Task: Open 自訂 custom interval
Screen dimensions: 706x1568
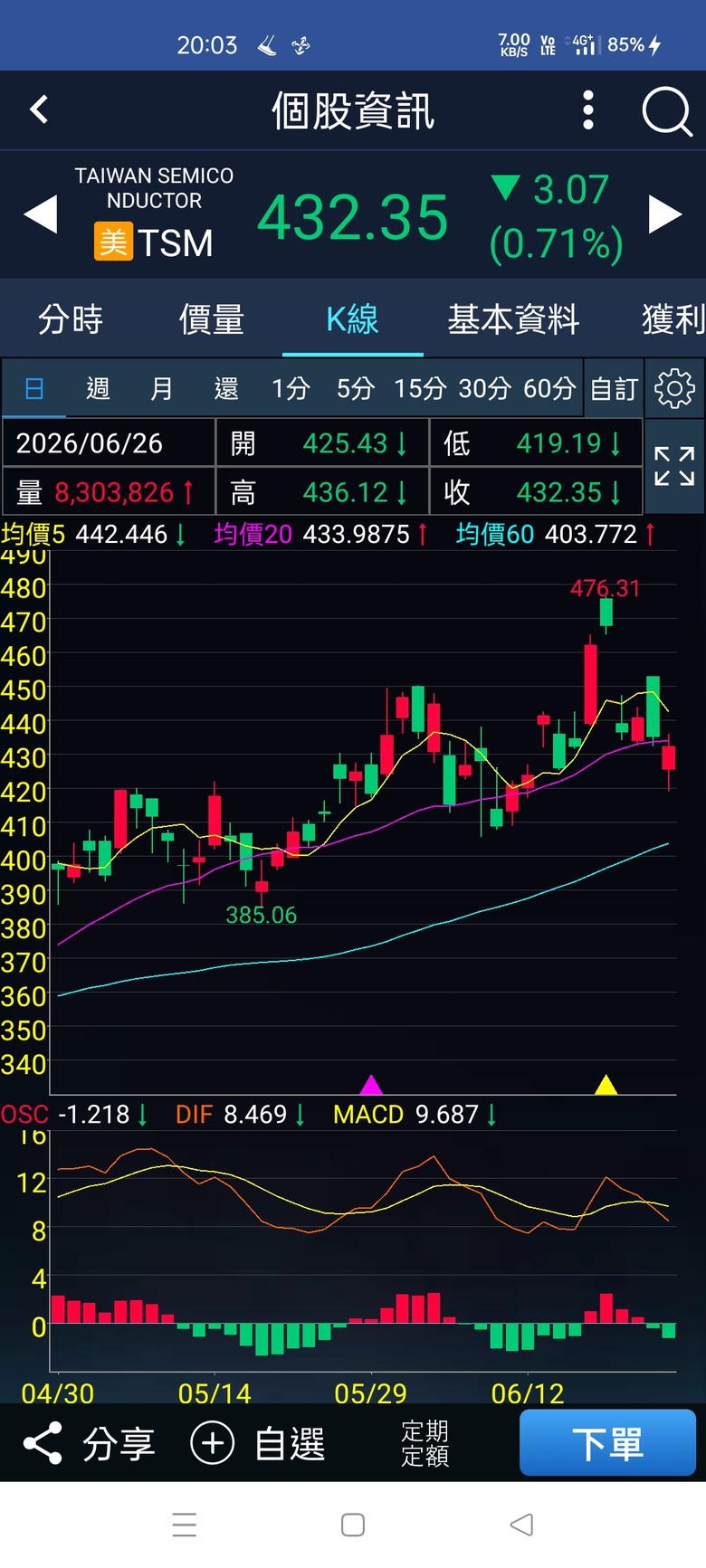Action: [x=614, y=388]
